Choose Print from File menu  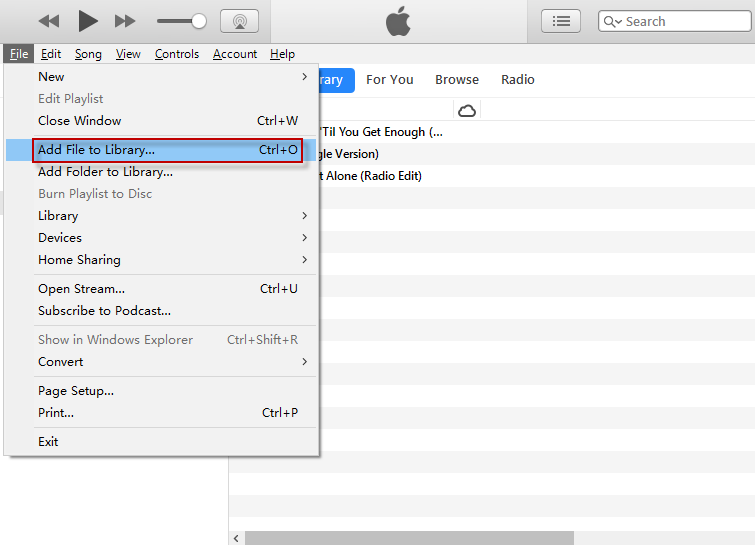[x=161, y=413]
